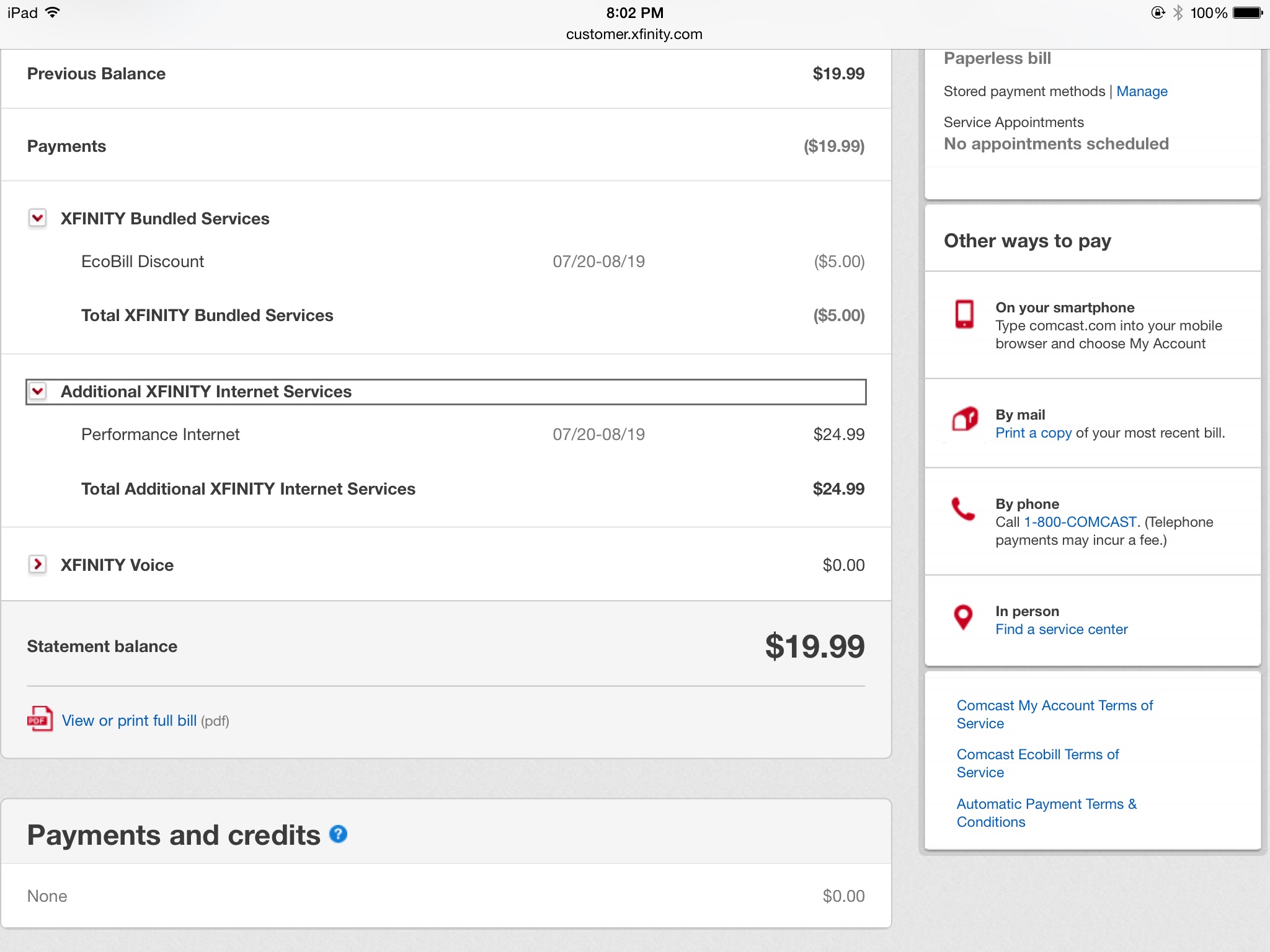Click the Payments and credits help icon
Viewport: 1270px width, 952px height.
click(x=338, y=834)
